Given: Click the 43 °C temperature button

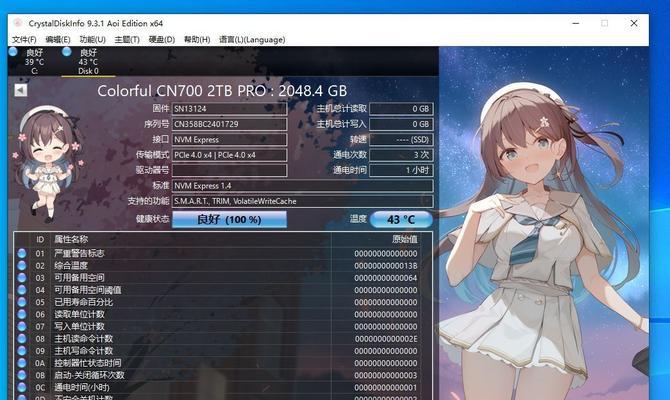Looking at the screenshot, I should [401, 220].
